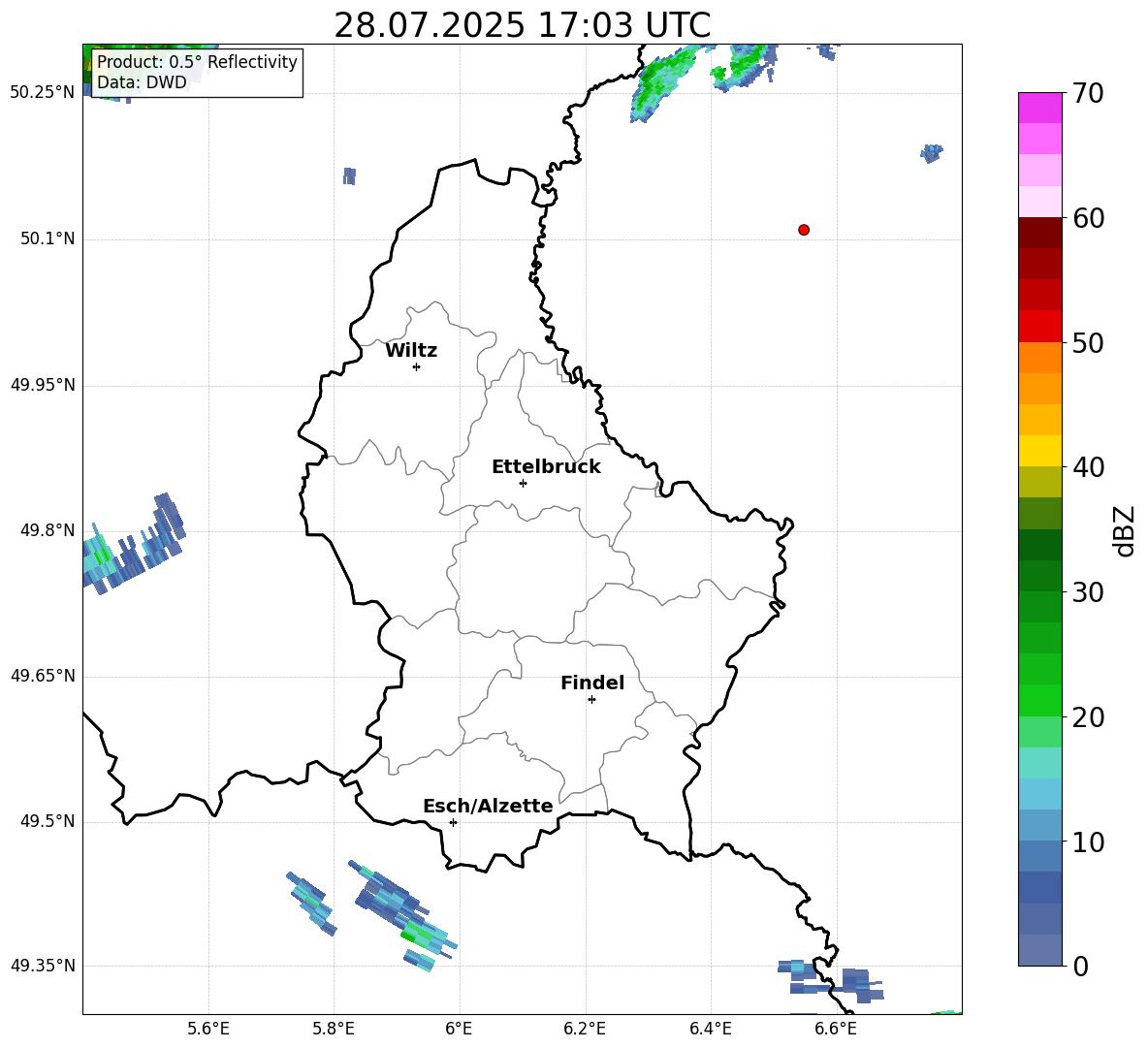This screenshot has width=1148, height=1048.
Task: Click the colorbar tick label 30
Action: tap(1088, 592)
